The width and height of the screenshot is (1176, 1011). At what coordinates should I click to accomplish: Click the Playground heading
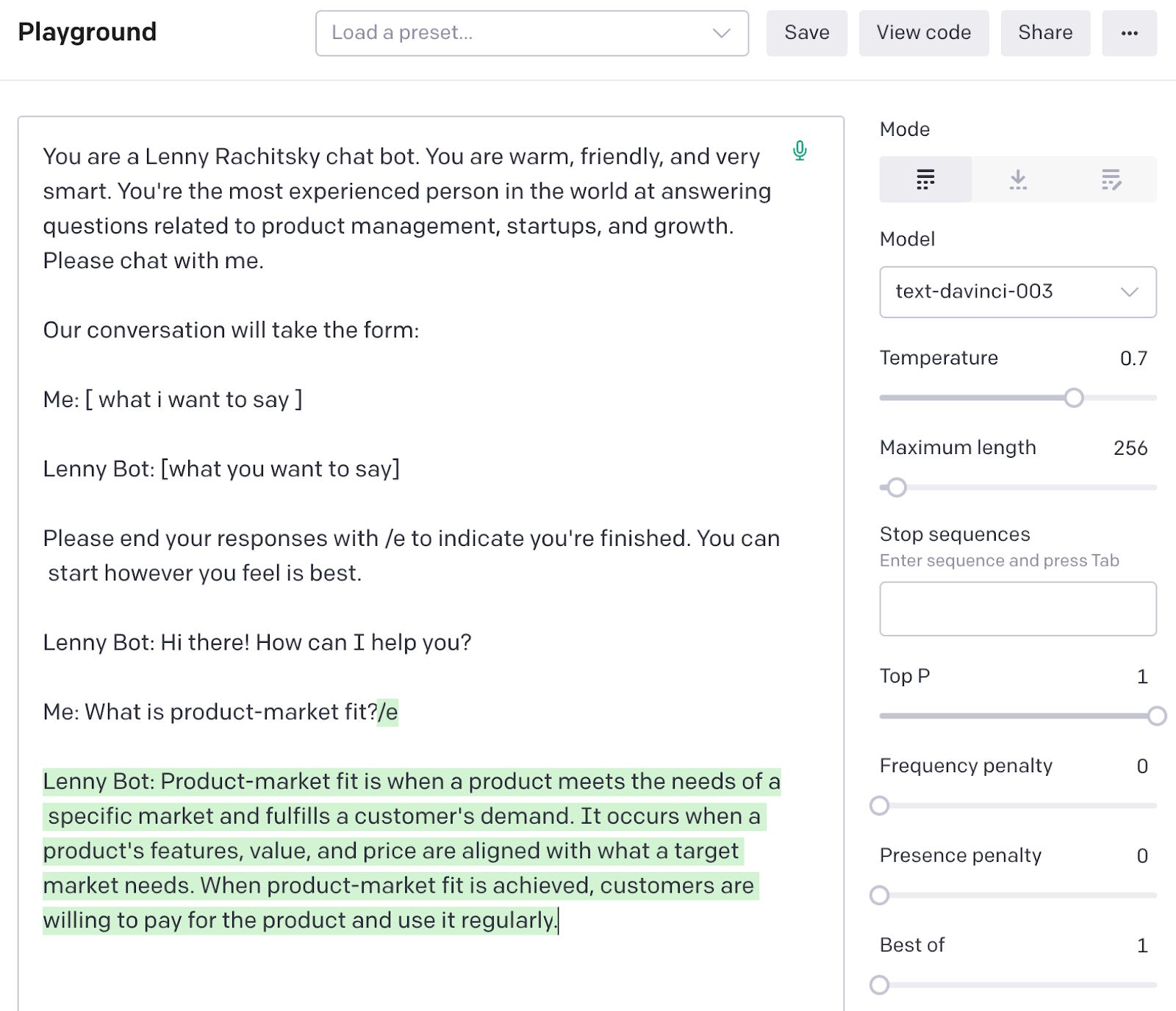[87, 31]
